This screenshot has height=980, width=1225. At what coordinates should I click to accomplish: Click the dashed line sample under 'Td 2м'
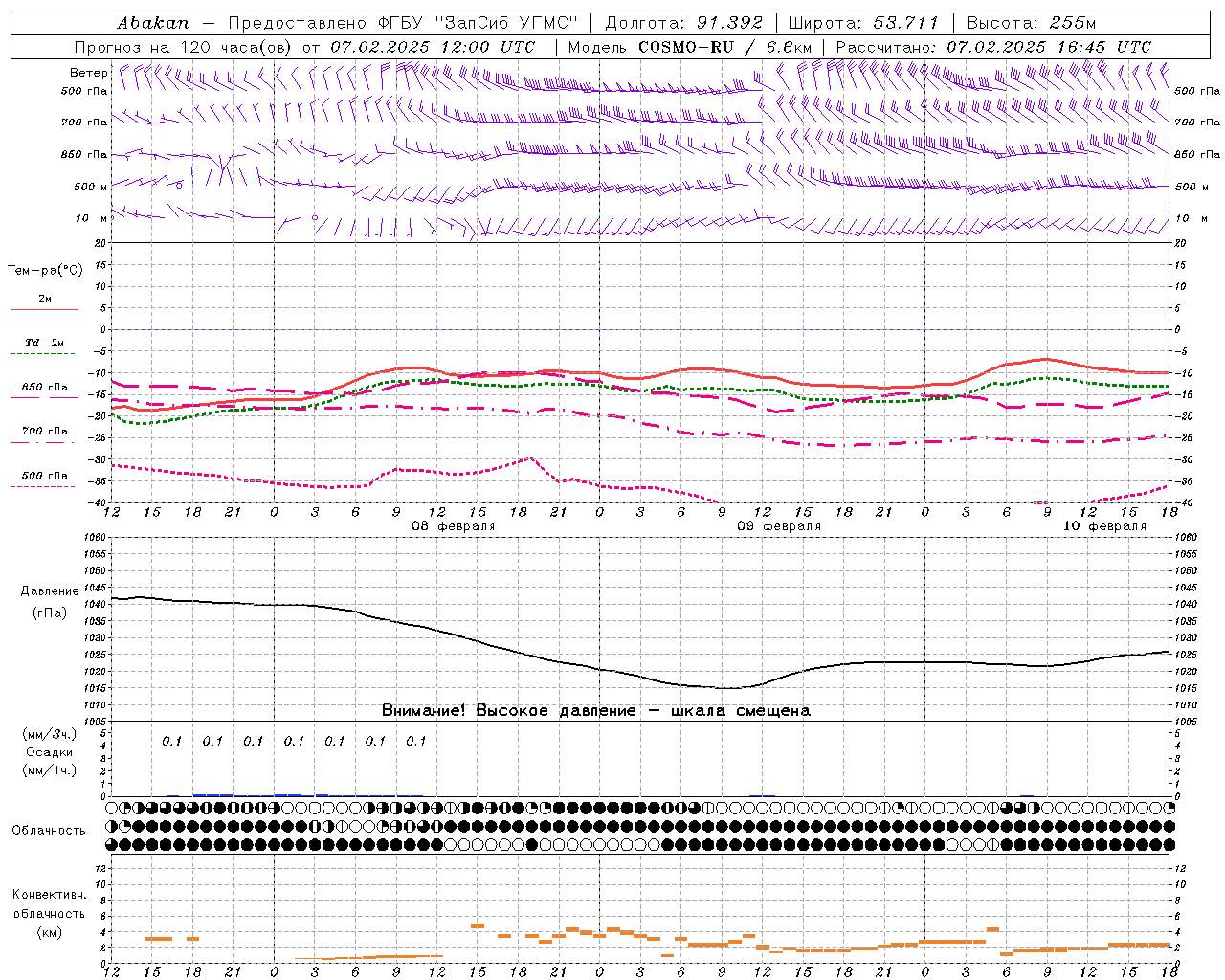pyautogui.click(x=44, y=354)
